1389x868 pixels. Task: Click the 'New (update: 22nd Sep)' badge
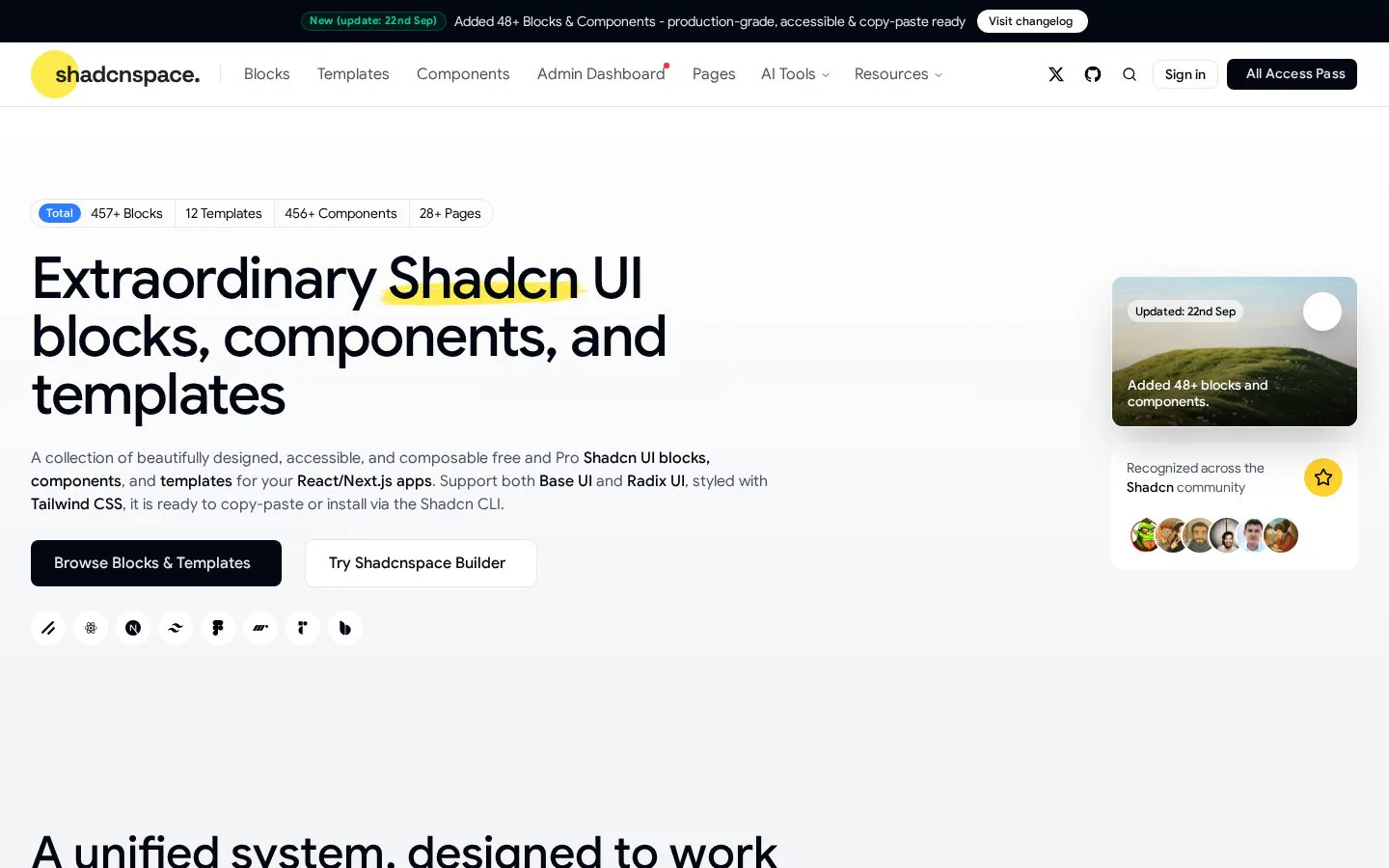click(x=373, y=21)
